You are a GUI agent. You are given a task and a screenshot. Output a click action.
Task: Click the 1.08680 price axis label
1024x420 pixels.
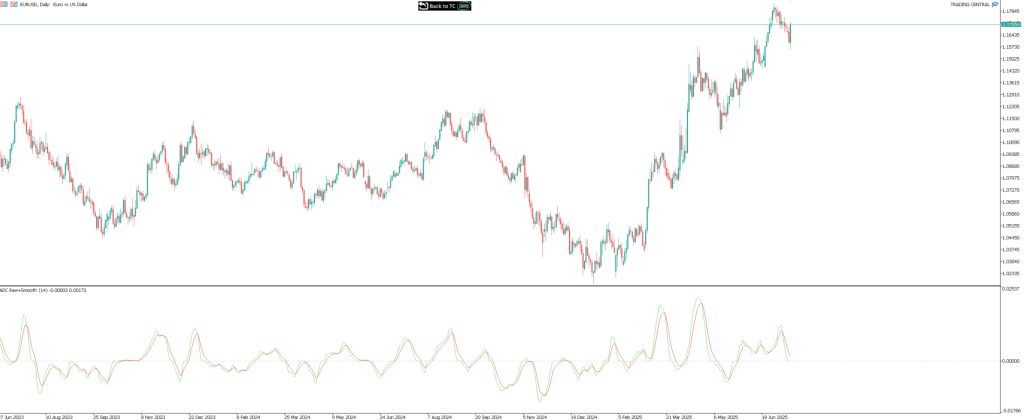tap(1010, 166)
